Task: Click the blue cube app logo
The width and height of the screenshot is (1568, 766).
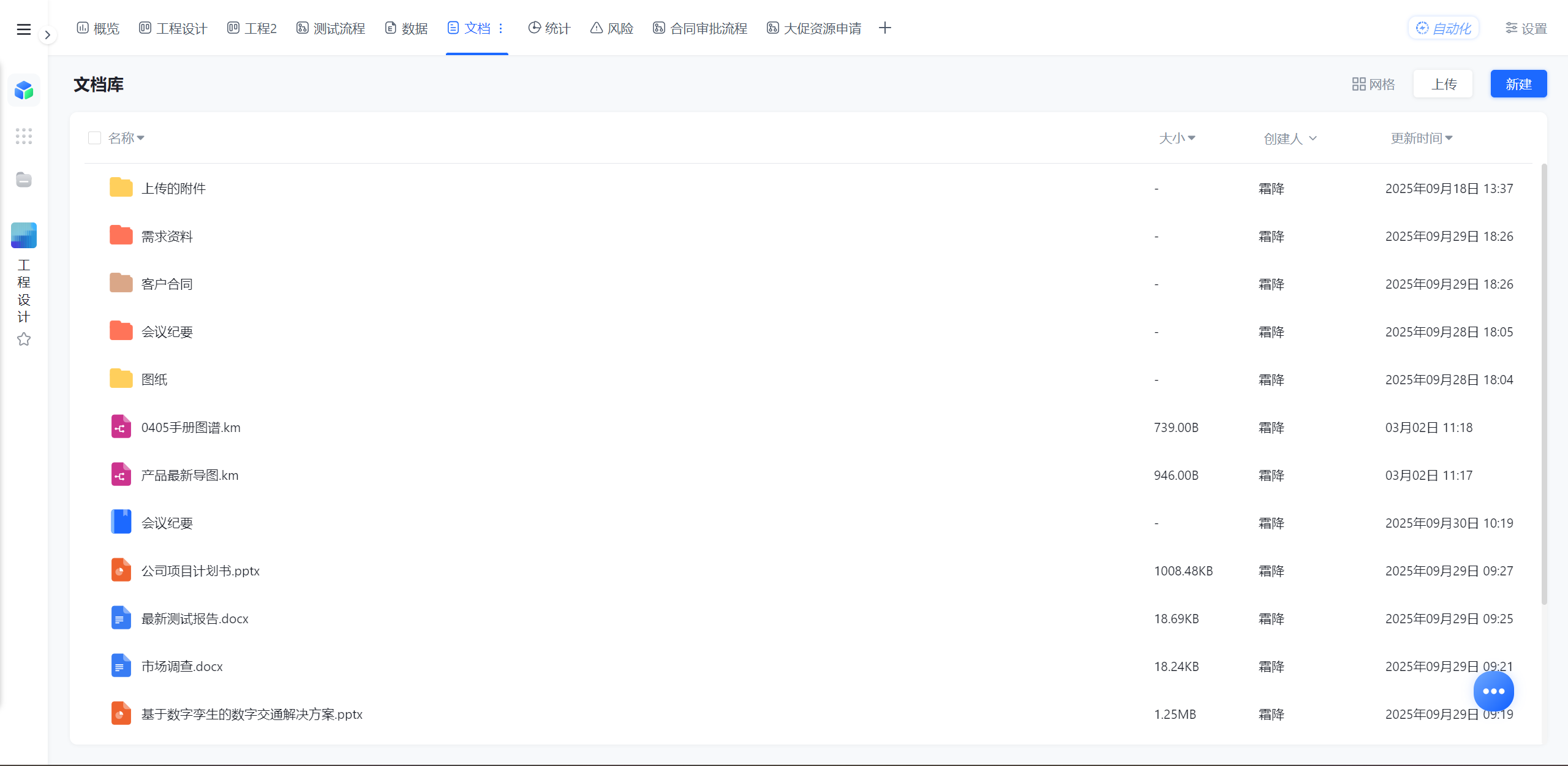Action: tap(24, 90)
